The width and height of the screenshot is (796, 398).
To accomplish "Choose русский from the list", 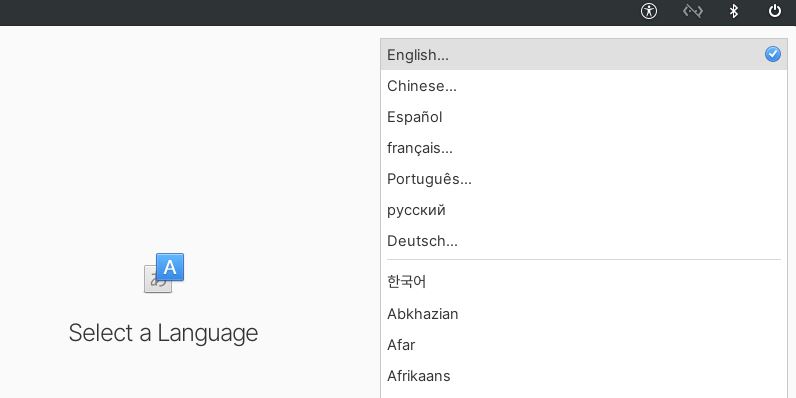I will [584, 210].
